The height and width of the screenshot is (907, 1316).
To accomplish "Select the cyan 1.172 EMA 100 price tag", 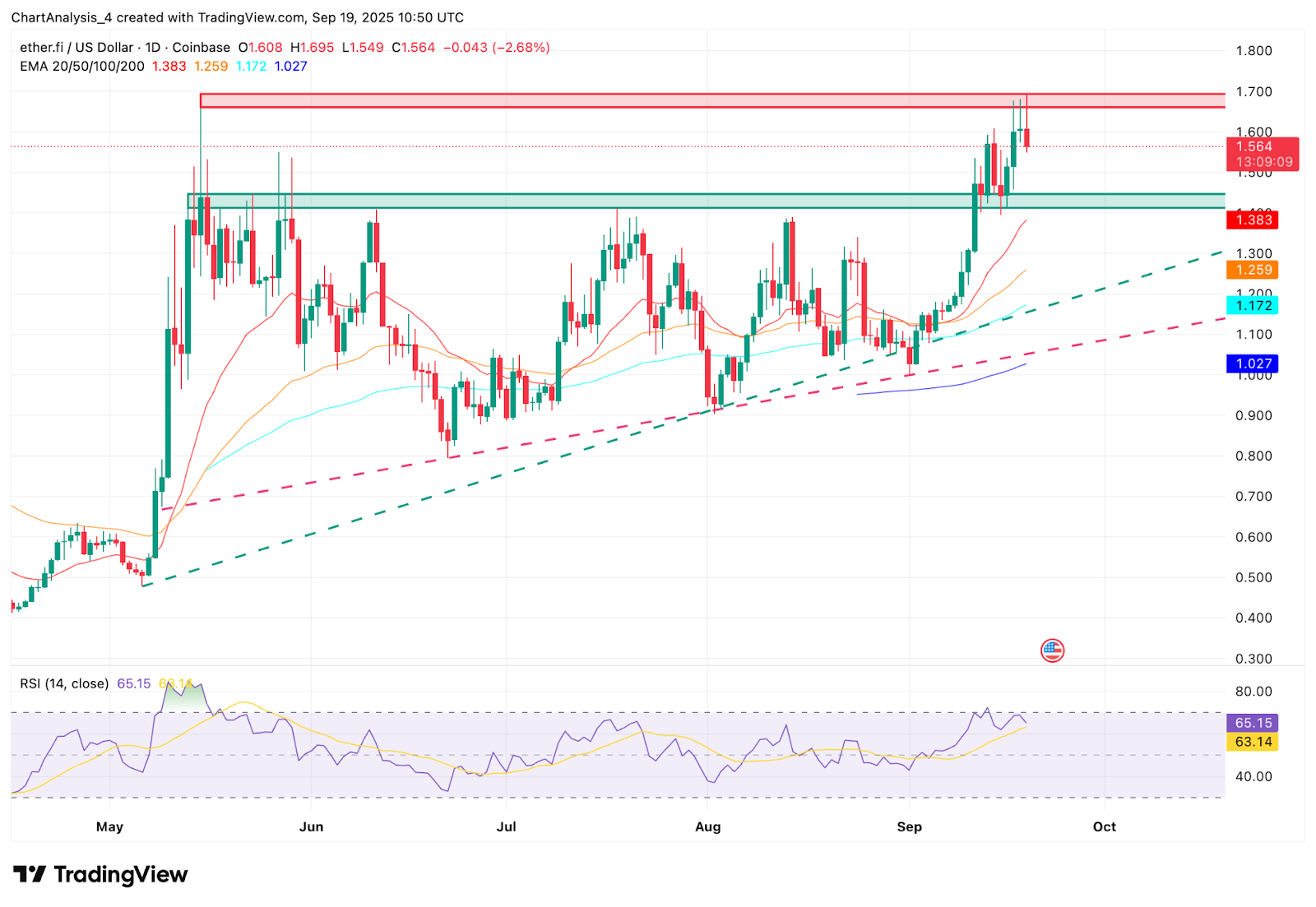I will 1253,306.
